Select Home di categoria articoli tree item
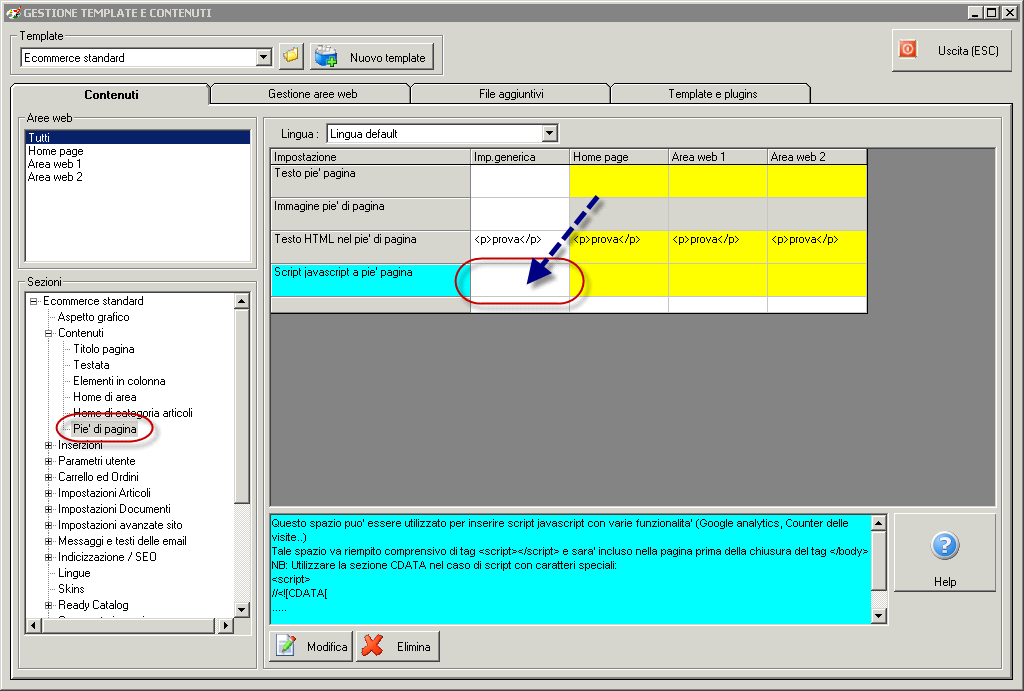Screen dimensions: 1024x691 [133, 413]
